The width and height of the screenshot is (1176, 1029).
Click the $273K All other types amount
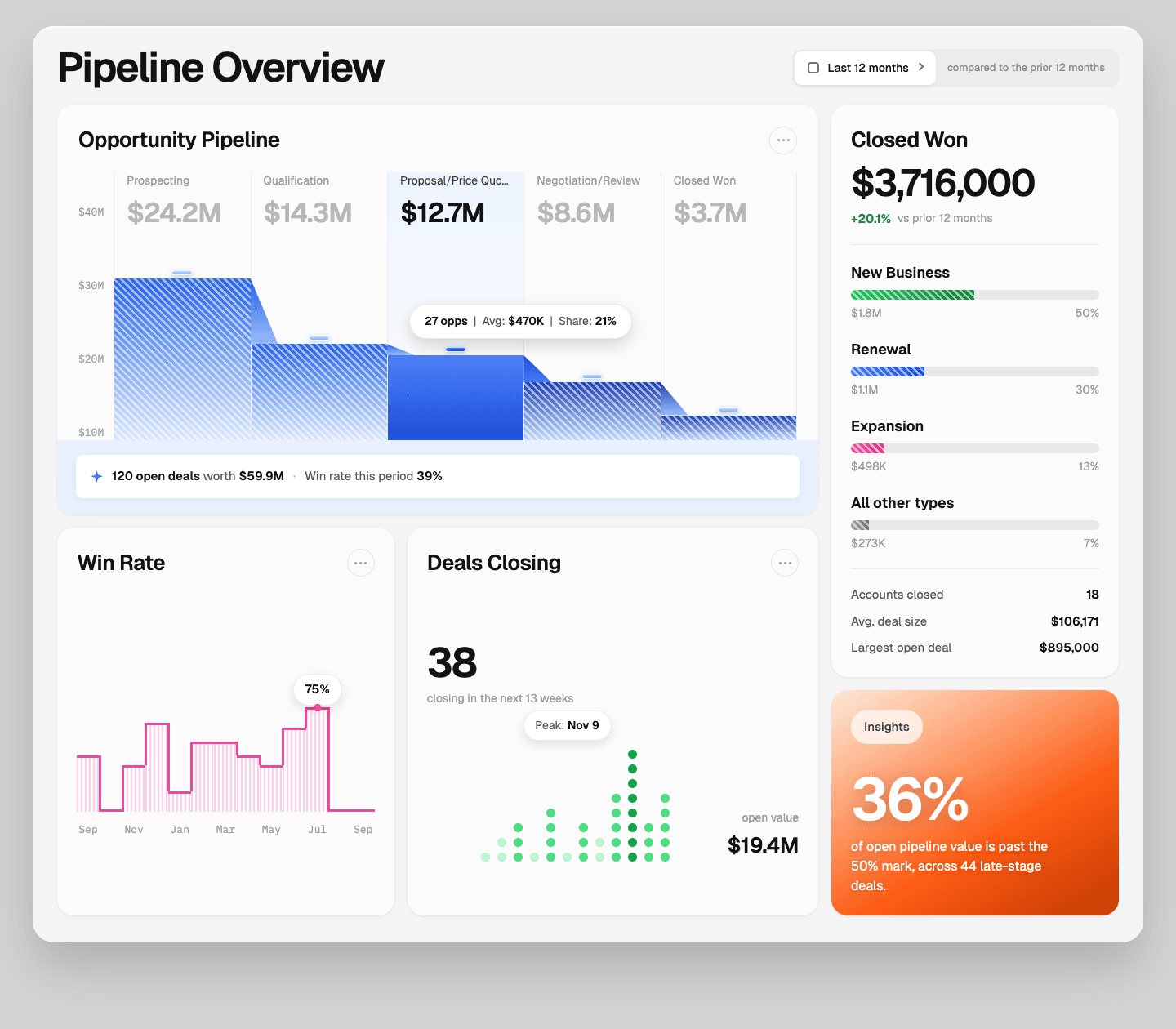[868, 544]
